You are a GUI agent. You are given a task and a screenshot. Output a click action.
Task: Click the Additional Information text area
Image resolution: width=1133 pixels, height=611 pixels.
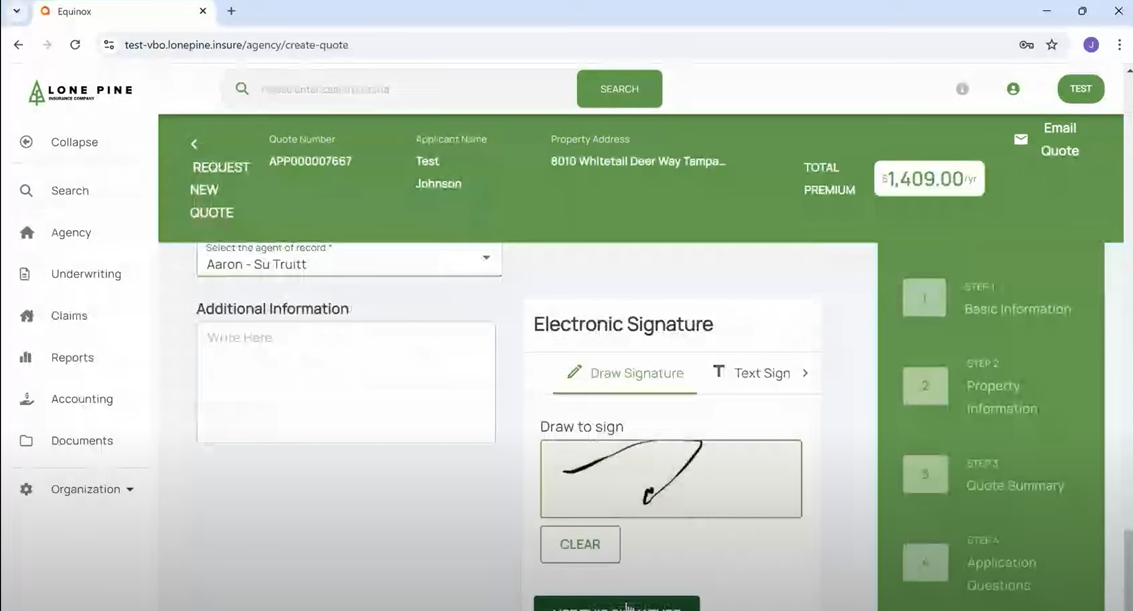click(x=345, y=382)
